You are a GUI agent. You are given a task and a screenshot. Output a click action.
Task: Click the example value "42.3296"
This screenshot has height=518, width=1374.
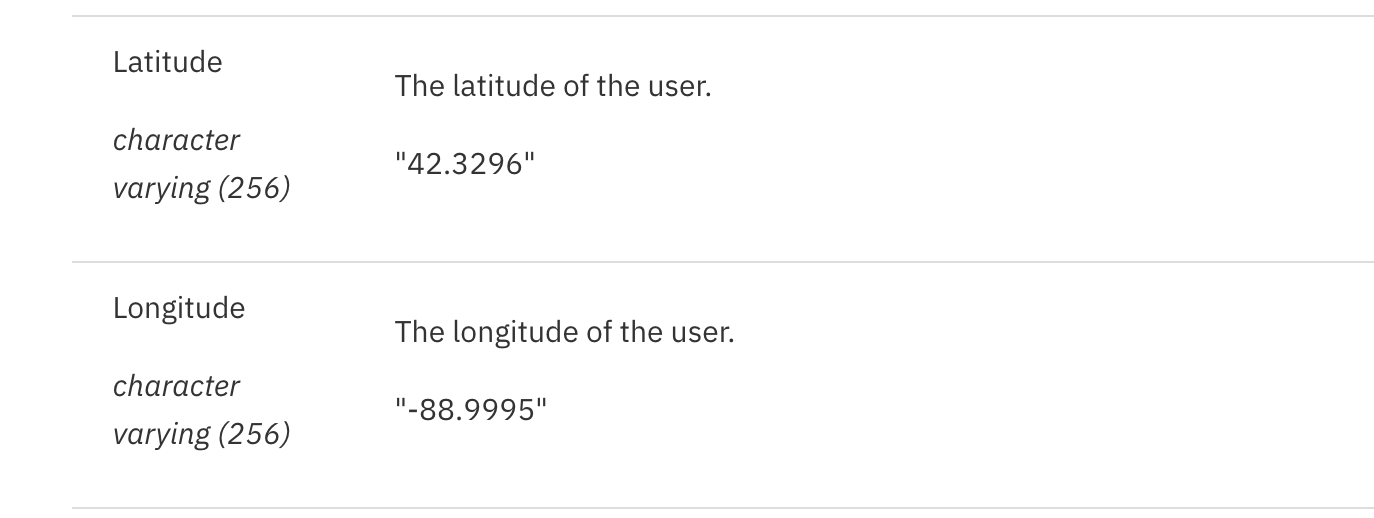coord(465,164)
